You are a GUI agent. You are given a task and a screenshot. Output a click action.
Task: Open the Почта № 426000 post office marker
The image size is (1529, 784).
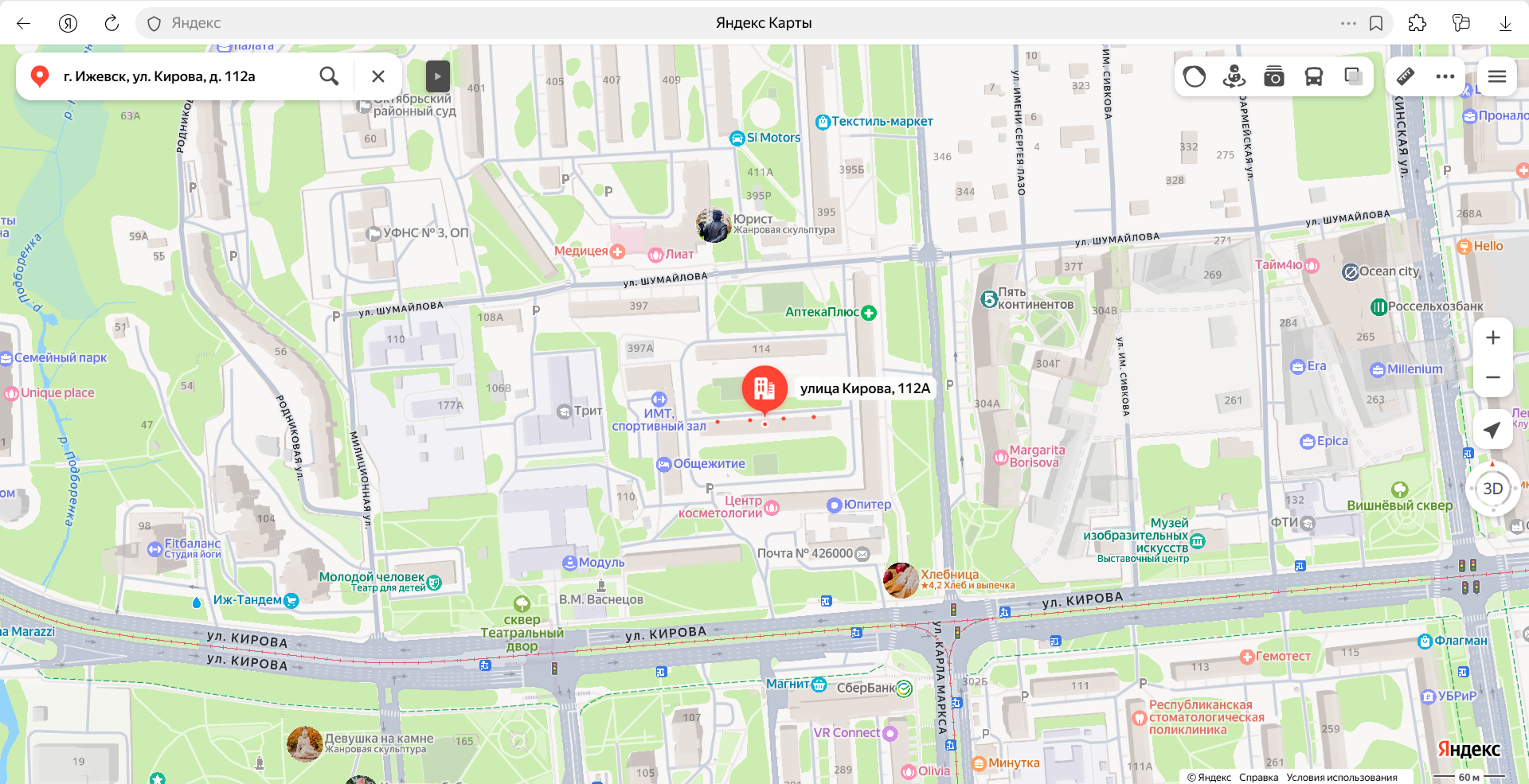tap(862, 554)
